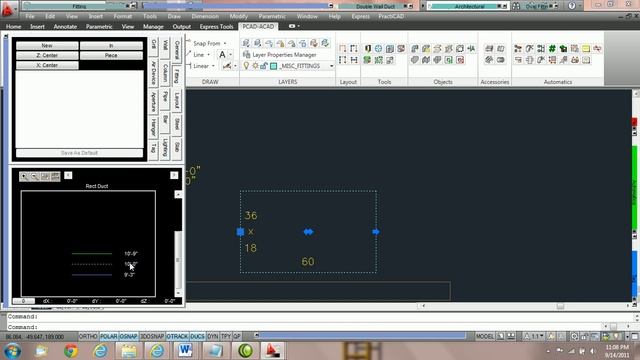Click the zoom out magnifier in preview panel
The height and width of the screenshot is (360, 640).
click(35, 176)
